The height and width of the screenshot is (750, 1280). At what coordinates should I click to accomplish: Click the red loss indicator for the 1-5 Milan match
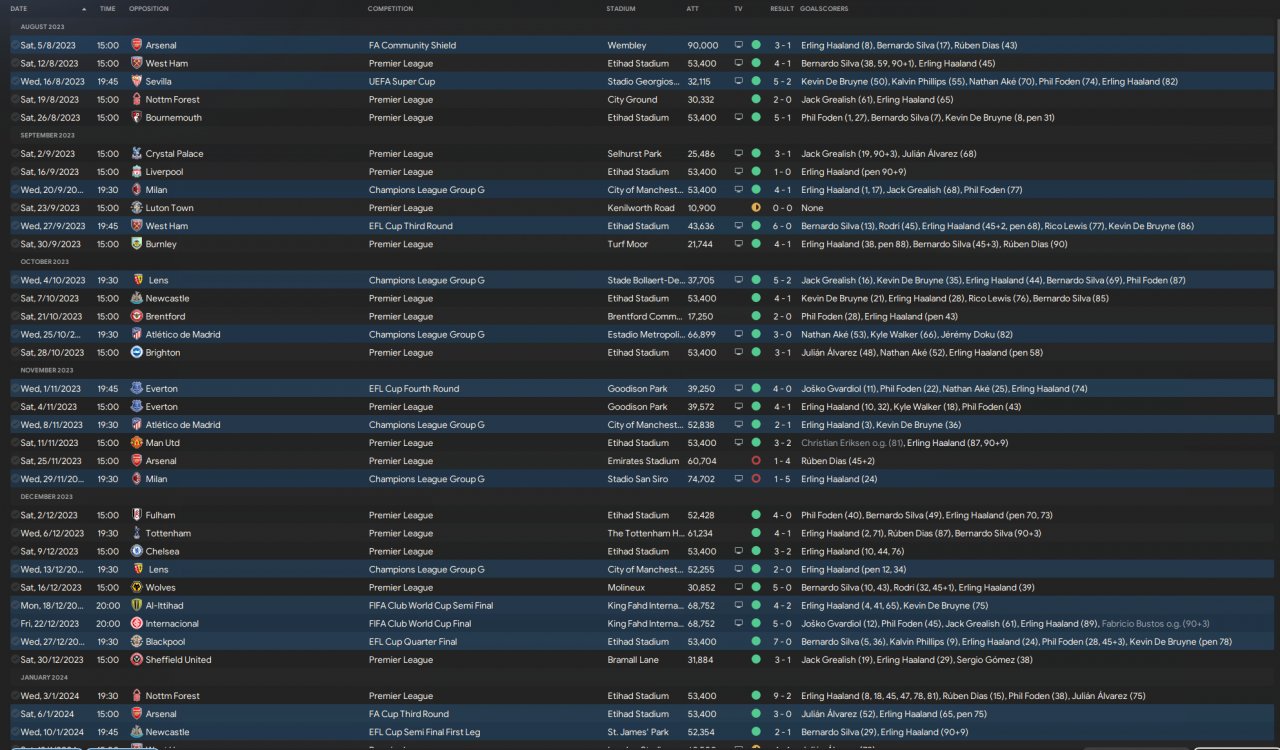pos(756,479)
